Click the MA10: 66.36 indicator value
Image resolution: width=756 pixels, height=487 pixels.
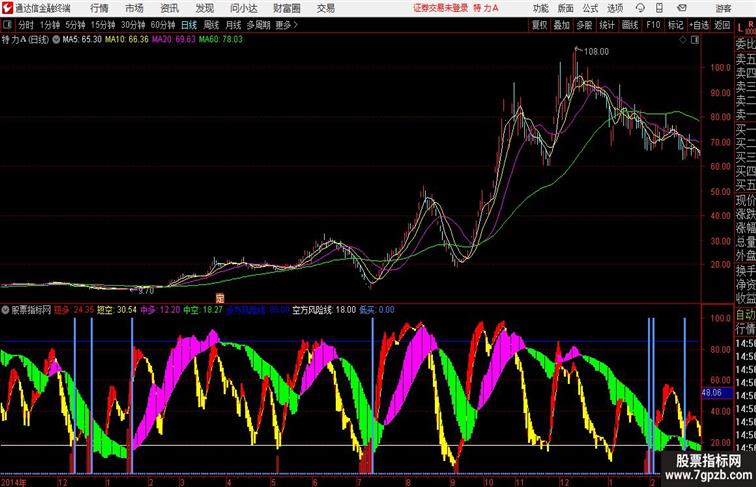(127, 40)
